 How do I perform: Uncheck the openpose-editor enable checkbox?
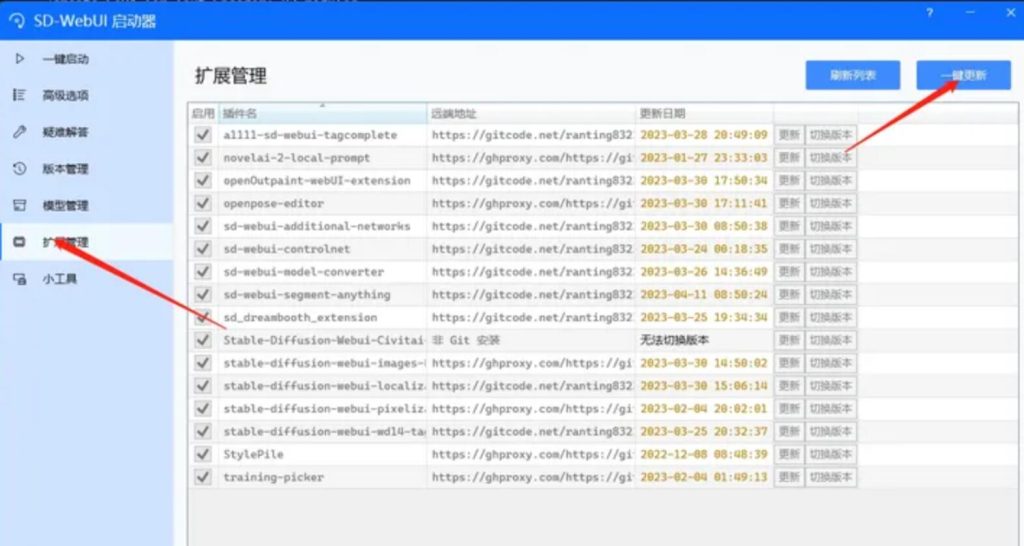click(x=203, y=203)
